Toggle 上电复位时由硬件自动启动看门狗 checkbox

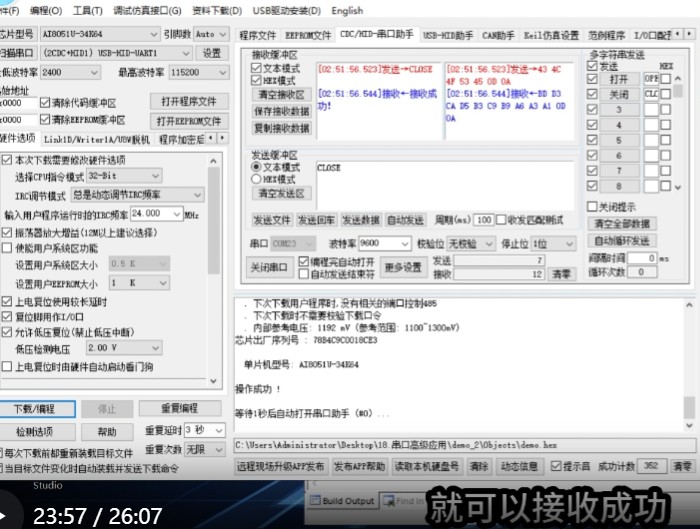pyautogui.click(x=7, y=367)
